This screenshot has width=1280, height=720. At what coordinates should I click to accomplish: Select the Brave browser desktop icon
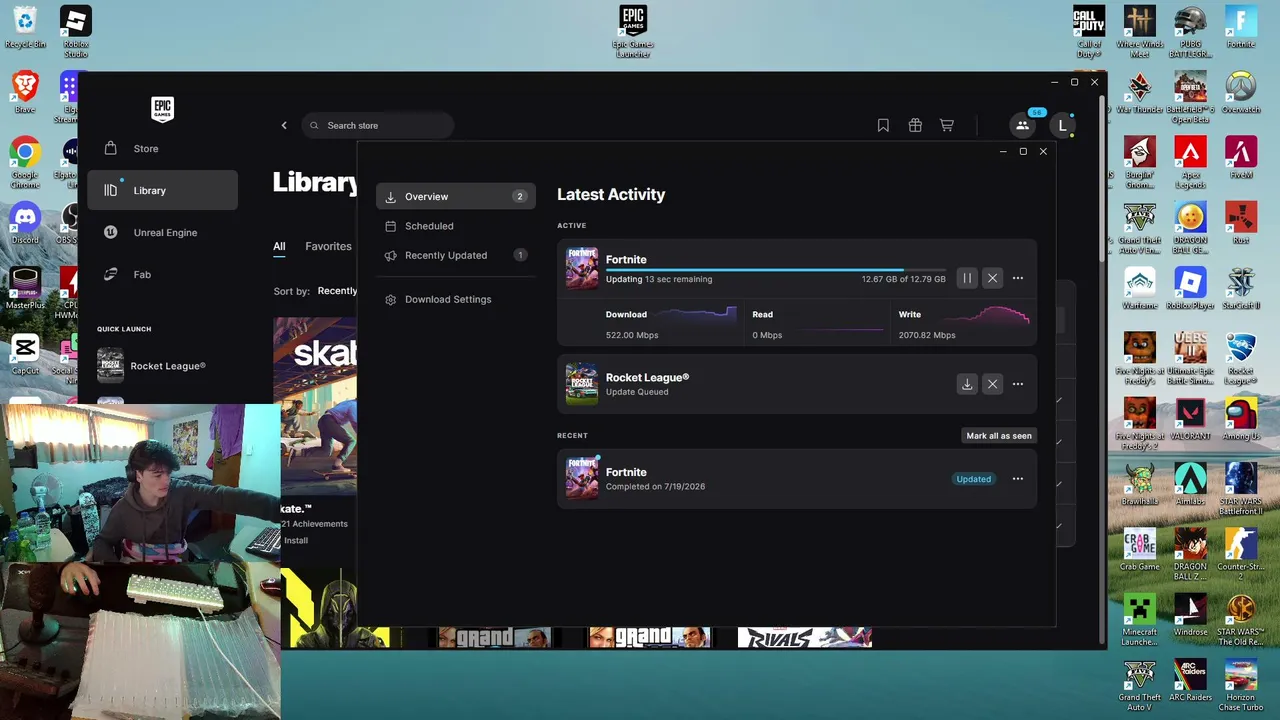tap(25, 92)
